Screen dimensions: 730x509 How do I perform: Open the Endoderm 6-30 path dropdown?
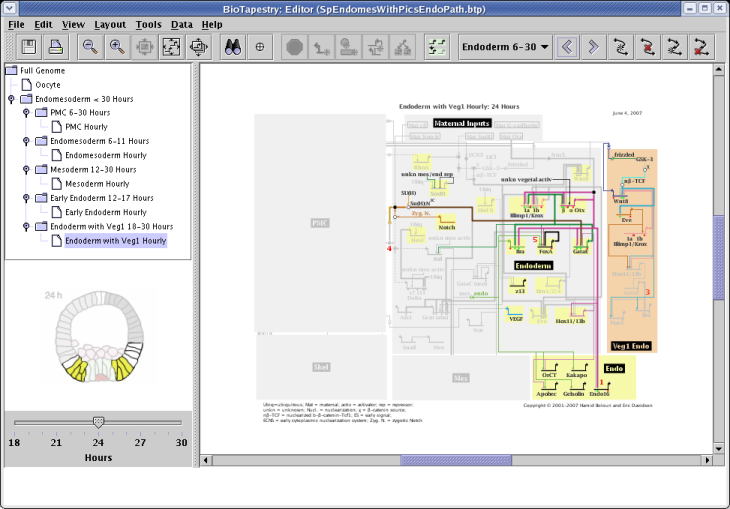coord(504,47)
